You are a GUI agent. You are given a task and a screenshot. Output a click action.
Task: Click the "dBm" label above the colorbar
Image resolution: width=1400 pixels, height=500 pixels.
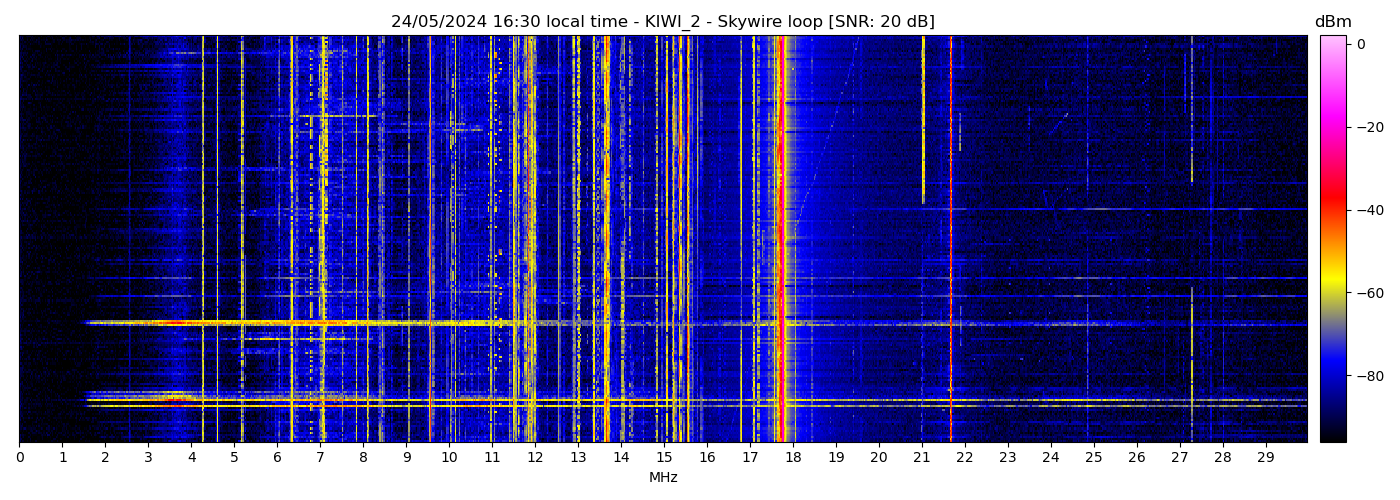click(x=1332, y=22)
